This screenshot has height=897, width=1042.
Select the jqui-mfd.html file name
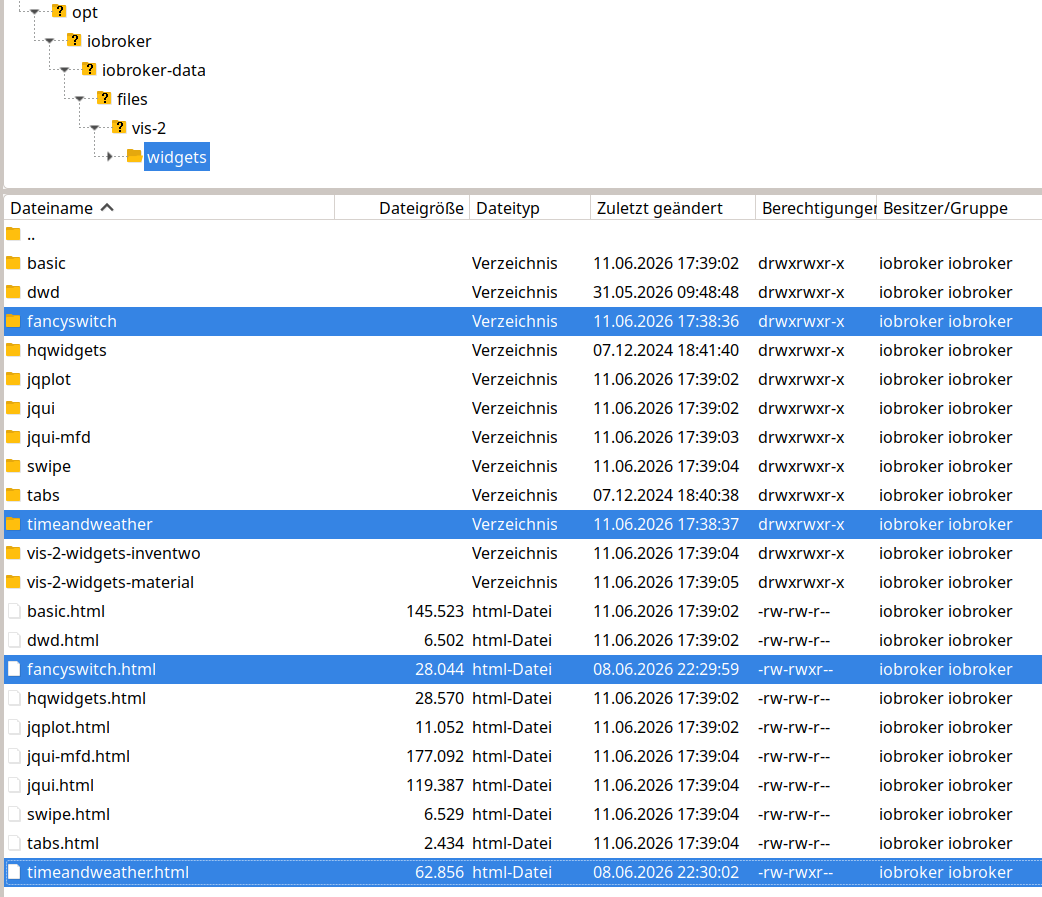(78, 756)
